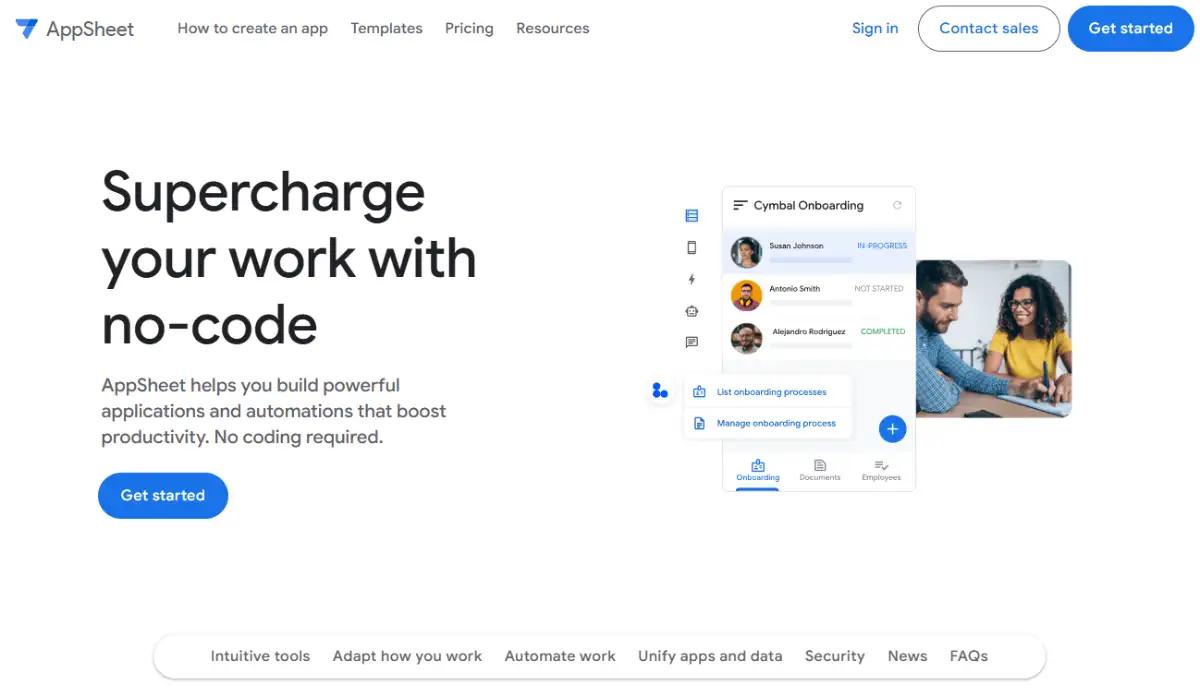Click the IN-PROGRESS status label
Screen dimensions: 1200x697
(882, 246)
